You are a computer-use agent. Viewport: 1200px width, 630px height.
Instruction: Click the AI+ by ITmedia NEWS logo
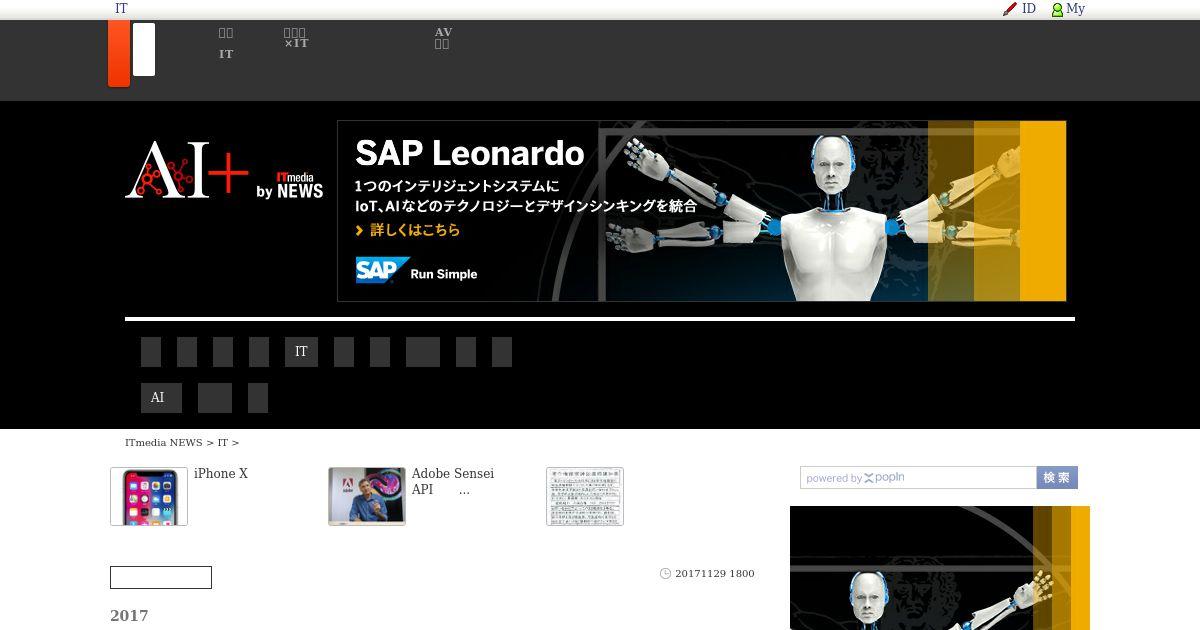coord(224,169)
